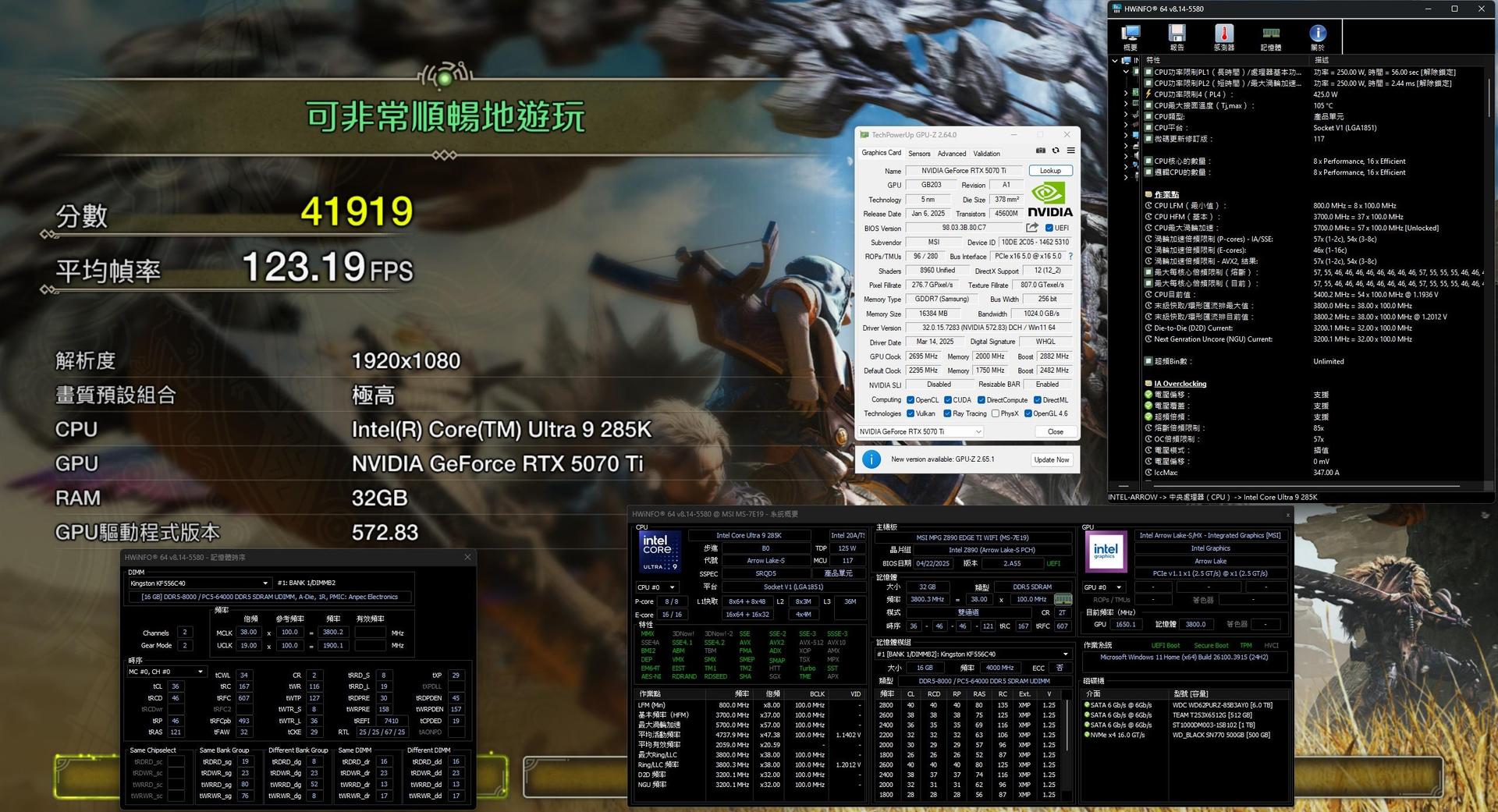Open HWiNFO 報告 (Report) floppy icon

point(1177,37)
